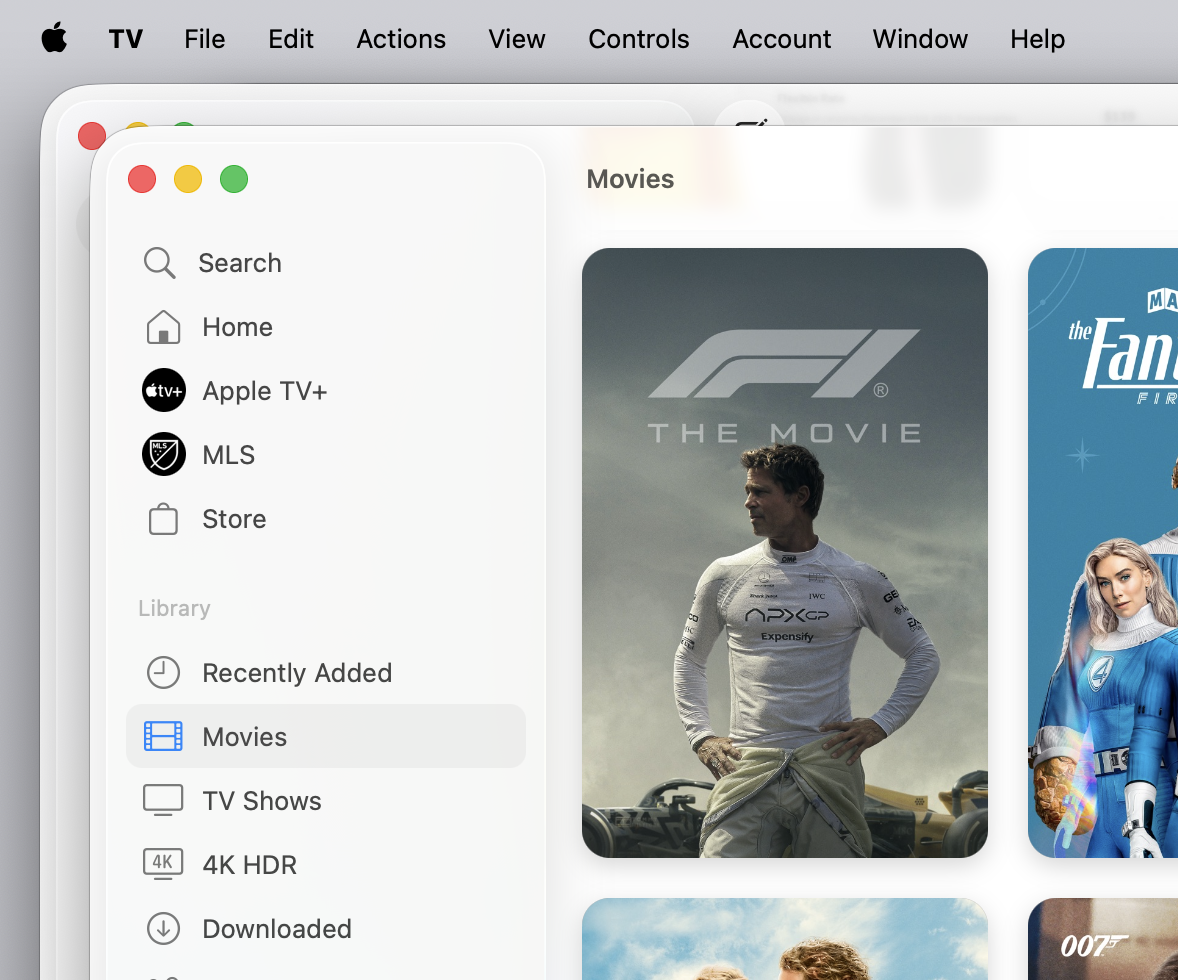This screenshot has width=1178, height=980.
Task: Open the Help menu
Action: pos(1038,39)
